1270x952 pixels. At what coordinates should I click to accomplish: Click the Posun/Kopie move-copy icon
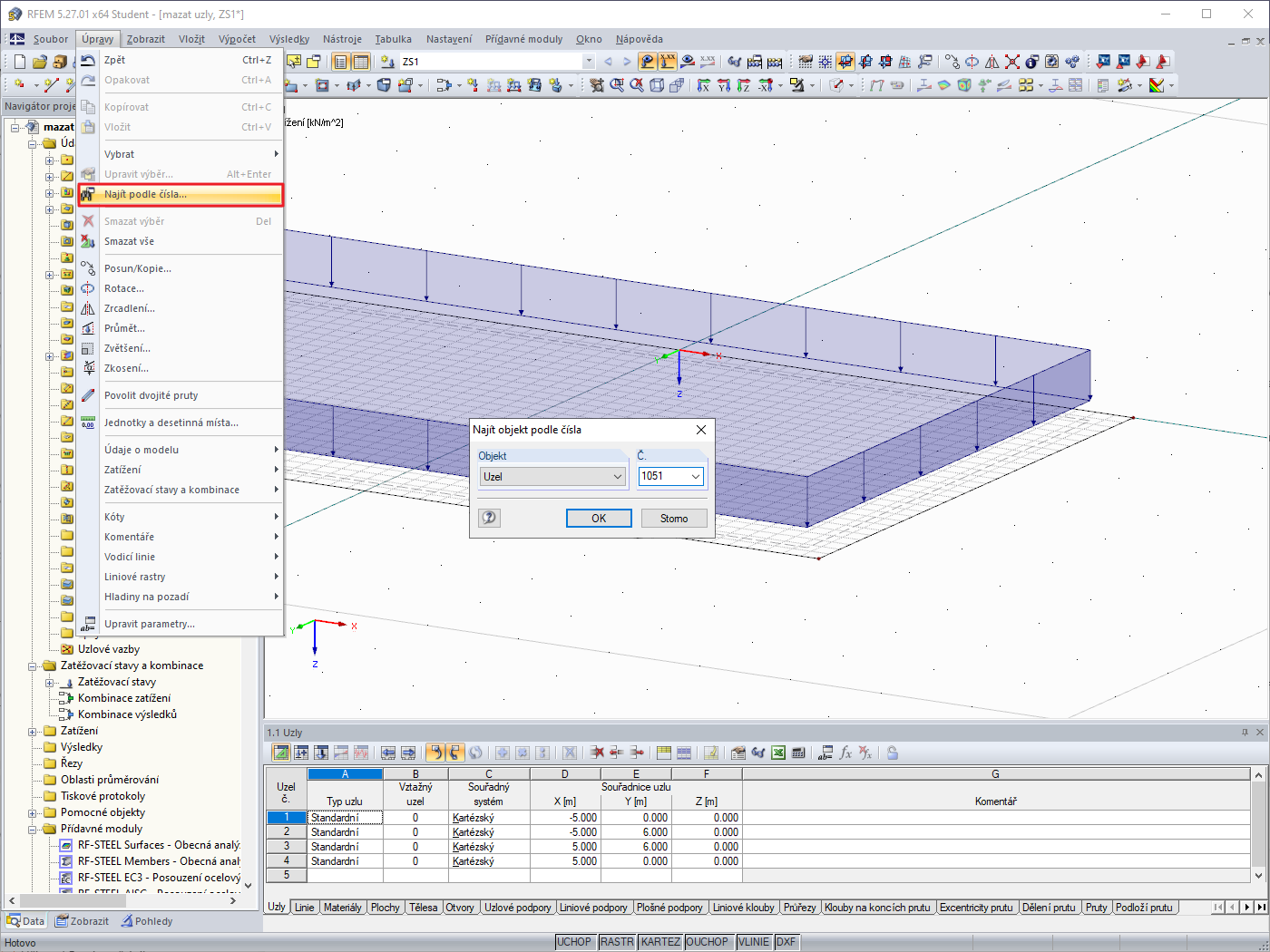click(88, 268)
